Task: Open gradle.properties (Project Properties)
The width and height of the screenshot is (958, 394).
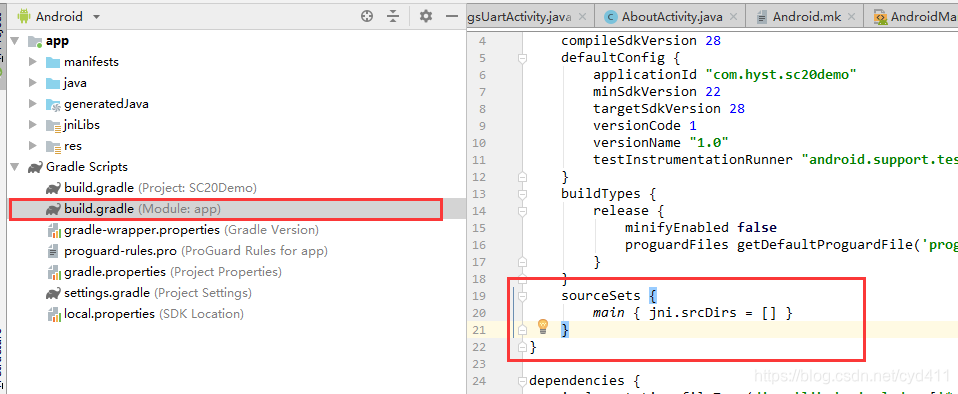Action: [173, 271]
